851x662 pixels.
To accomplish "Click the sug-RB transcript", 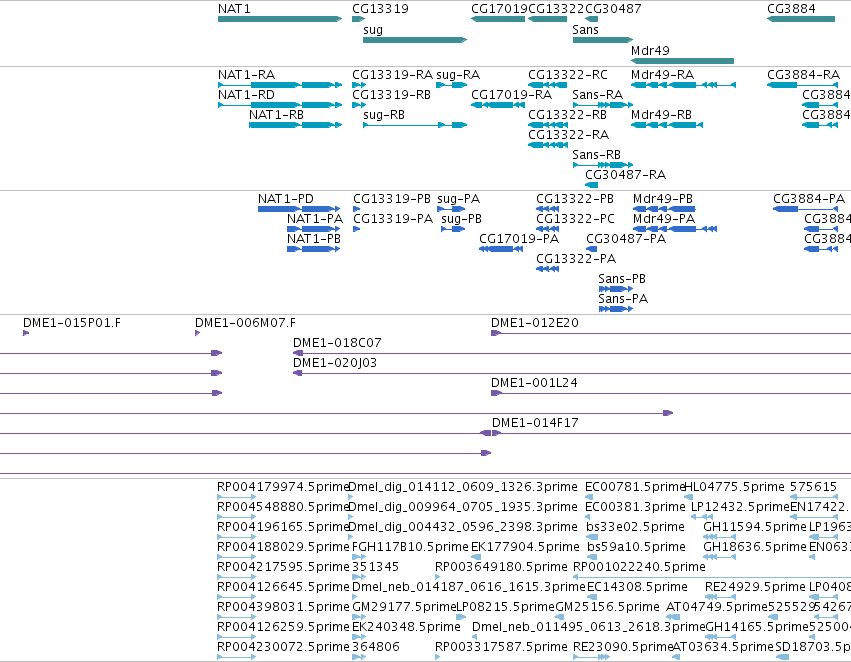I will coord(415,125).
